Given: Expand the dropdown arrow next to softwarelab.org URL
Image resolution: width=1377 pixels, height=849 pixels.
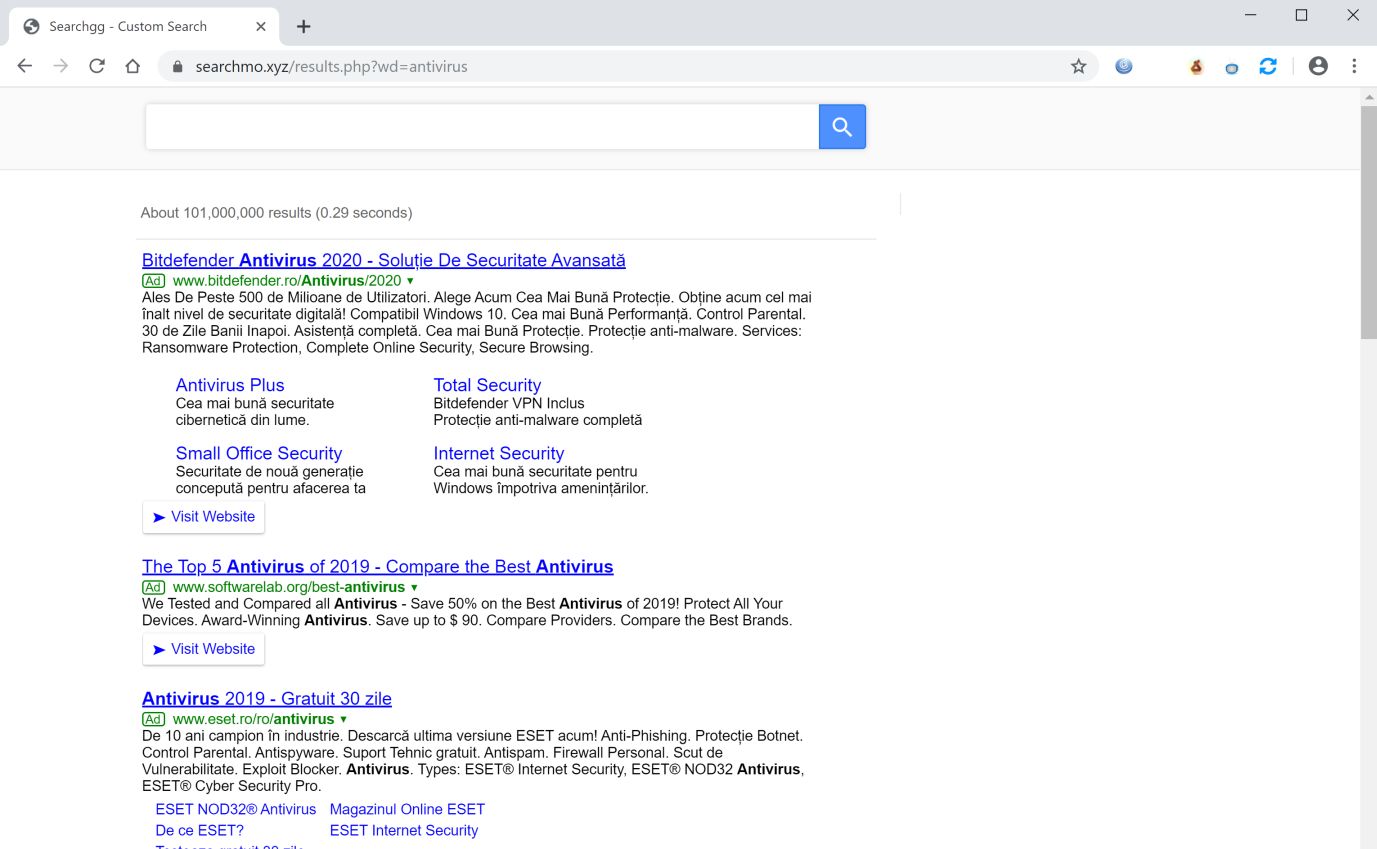Looking at the screenshot, I should [414, 588].
